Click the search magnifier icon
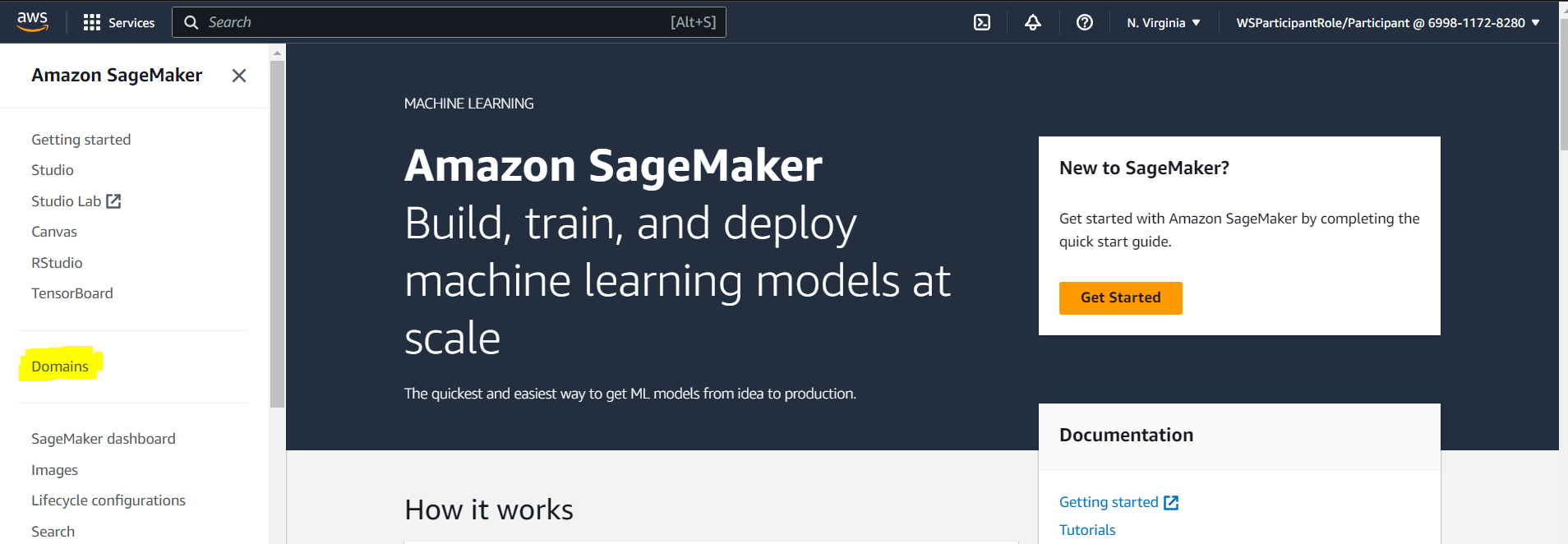Image resolution: width=1568 pixels, height=544 pixels. (x=191, y=23)
